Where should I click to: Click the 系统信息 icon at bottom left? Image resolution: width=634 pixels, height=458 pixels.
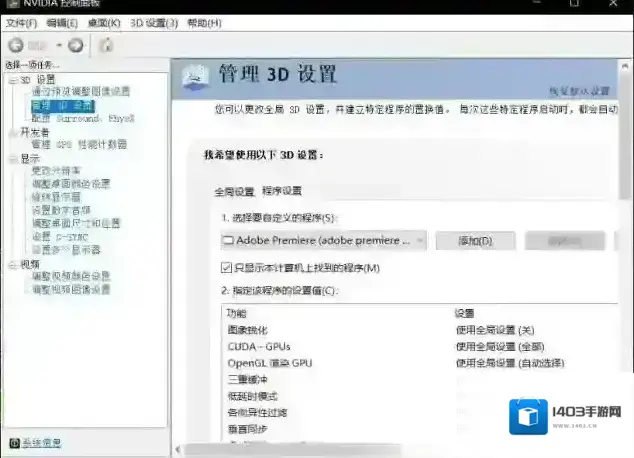point(14,442)
